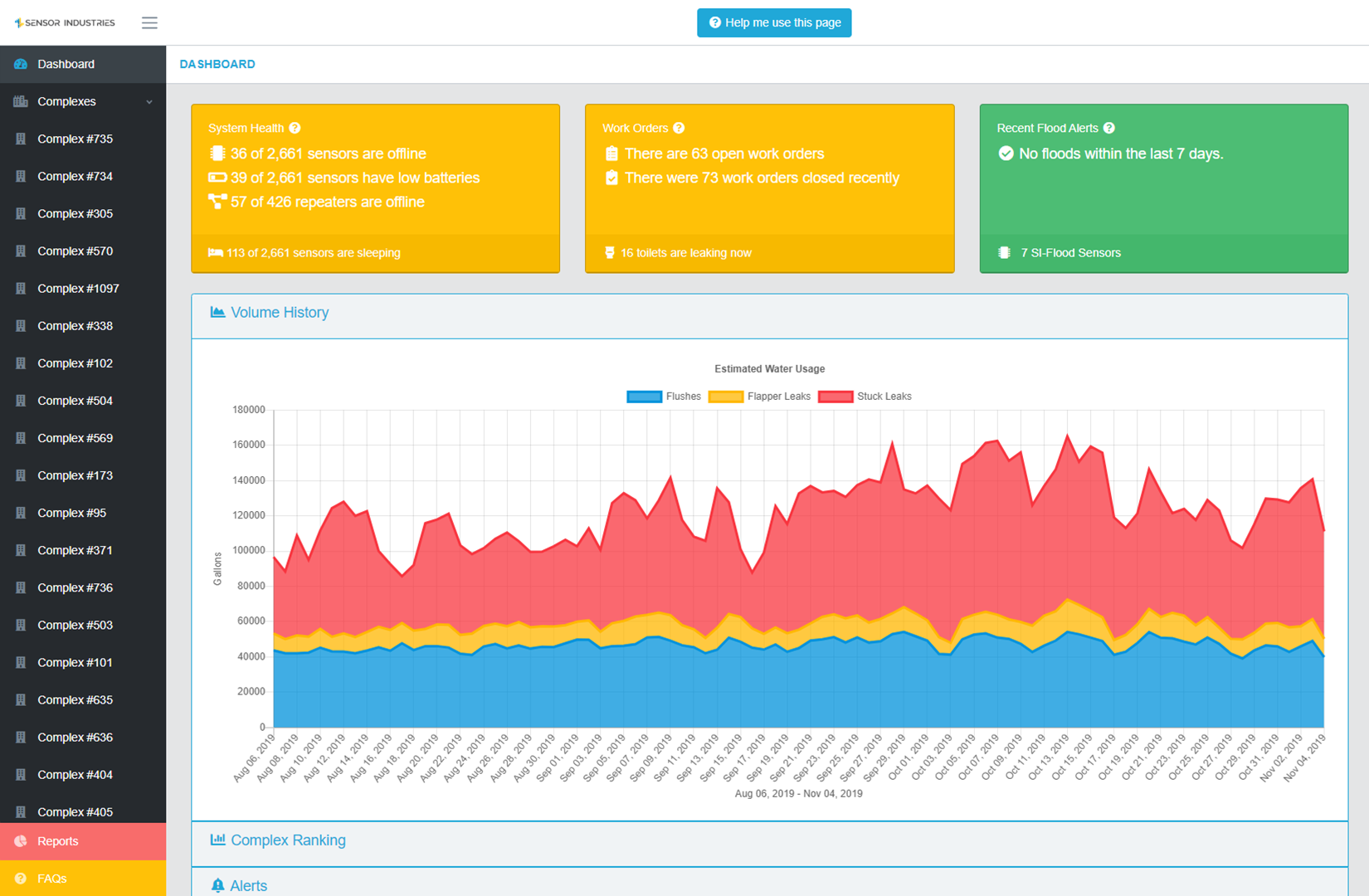This screenshot has width=1369, height=896.
Task: Open Dashboard in the sidebar
Action: [x=83, y=64]
